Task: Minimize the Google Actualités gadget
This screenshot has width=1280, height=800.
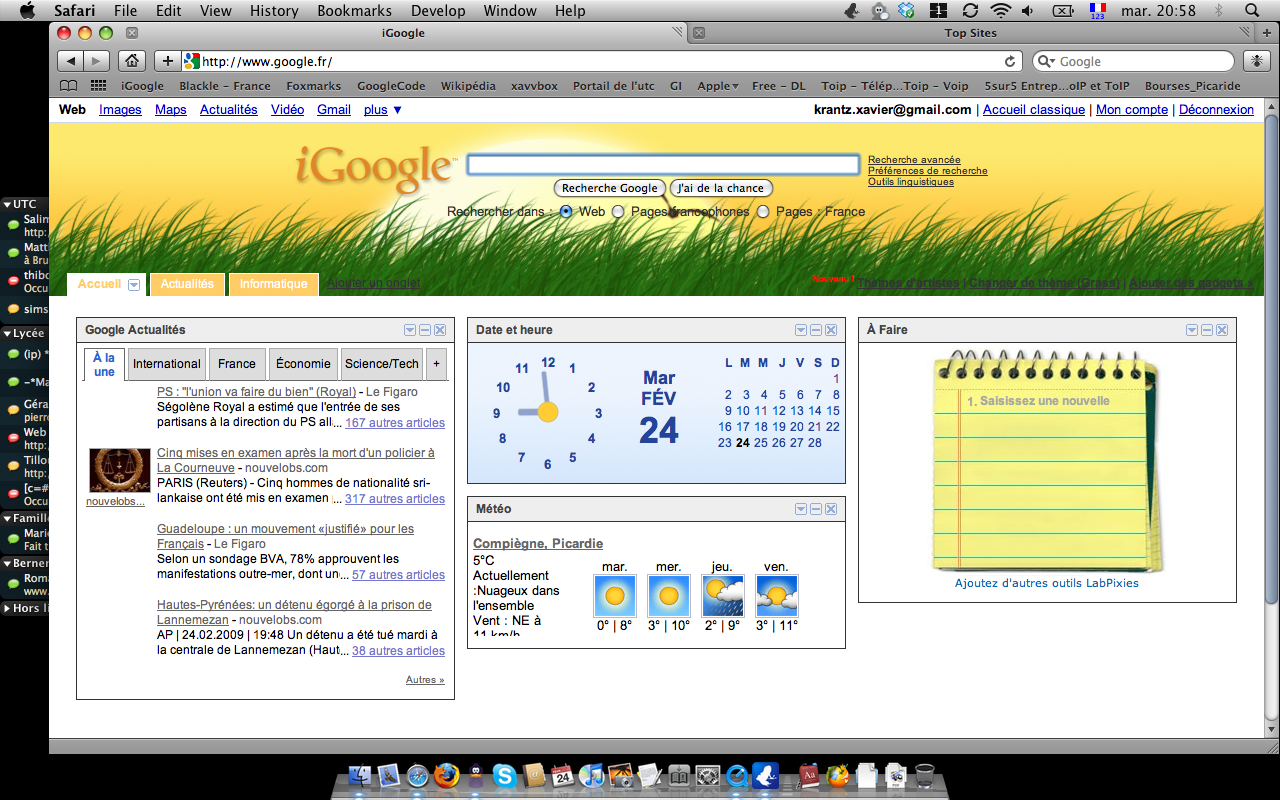Action: pyautogui.click(x=425, y=330)
